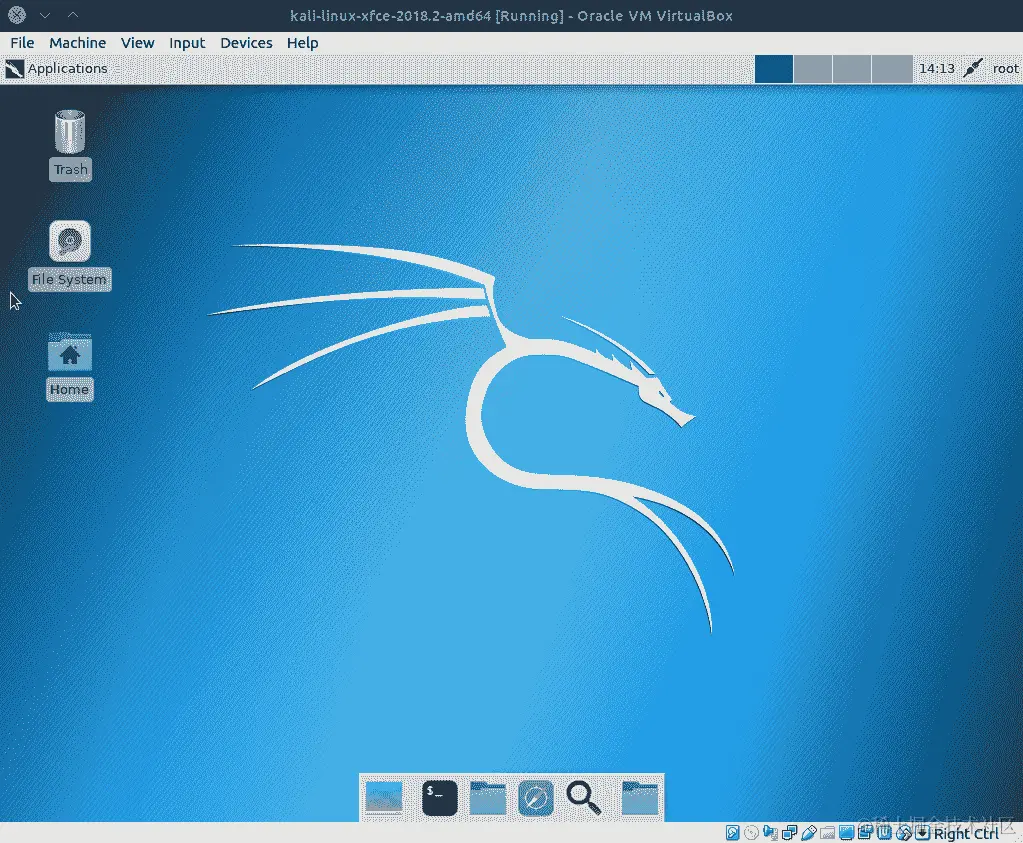The height and width of the screenshot is (843, 1023).
Task: Click the Kali dragon icon beside Applications
Action: click(14, 69)
